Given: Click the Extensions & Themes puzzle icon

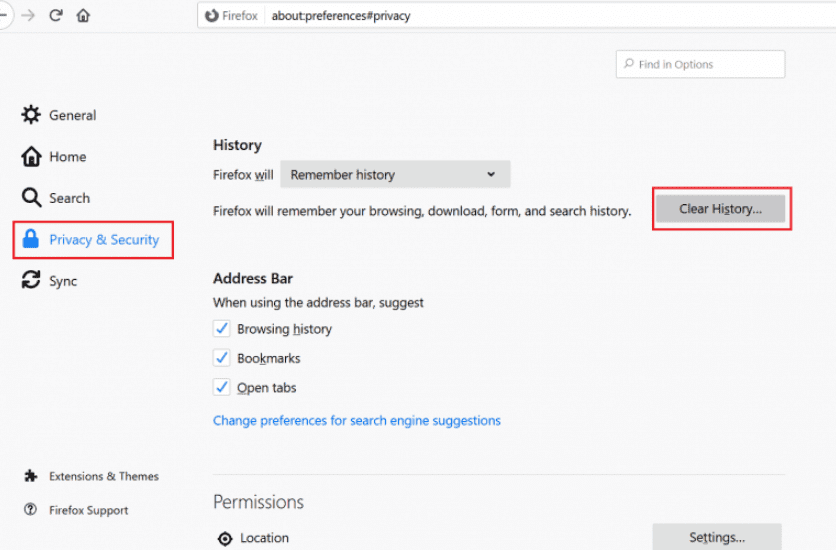Looking at the screenshot, I should 31,476.
